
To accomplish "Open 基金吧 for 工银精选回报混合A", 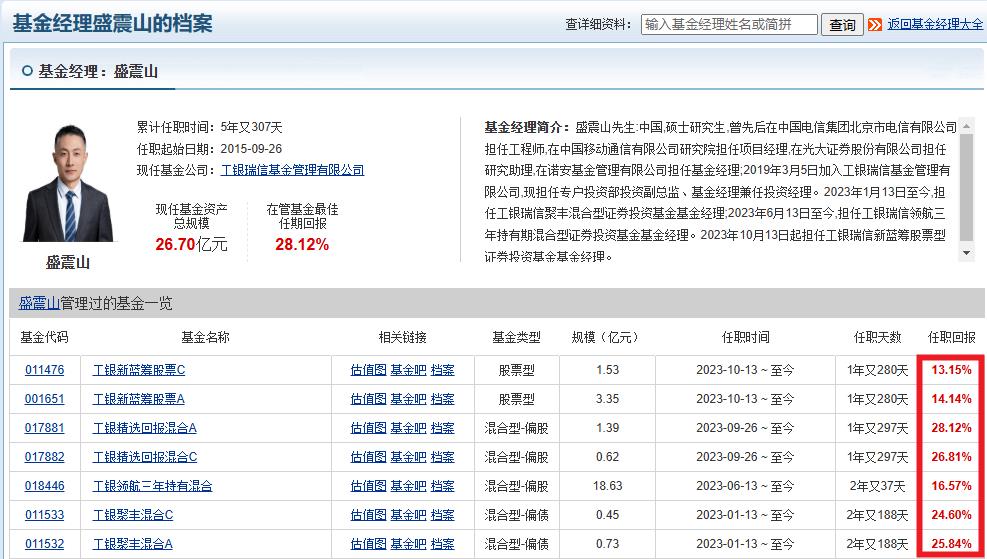I will click(409, 428).
